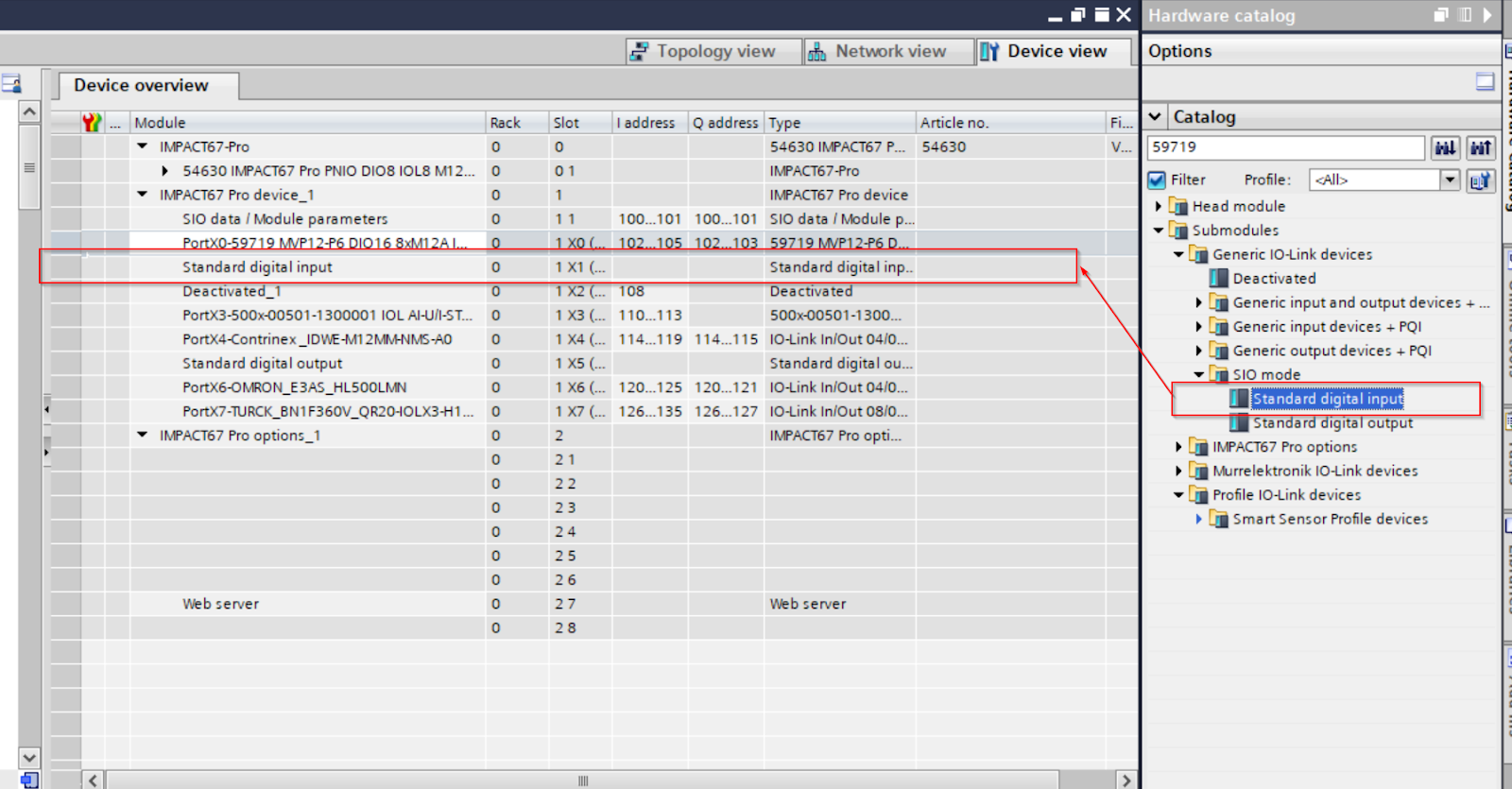Click the float-window icon in Hardware catalog header
The width and height of the screenshot is (1512, 789).
(1441, 15)
